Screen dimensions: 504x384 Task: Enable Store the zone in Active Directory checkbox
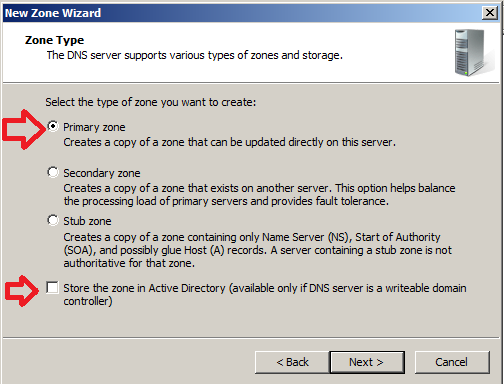coord(52,288)
